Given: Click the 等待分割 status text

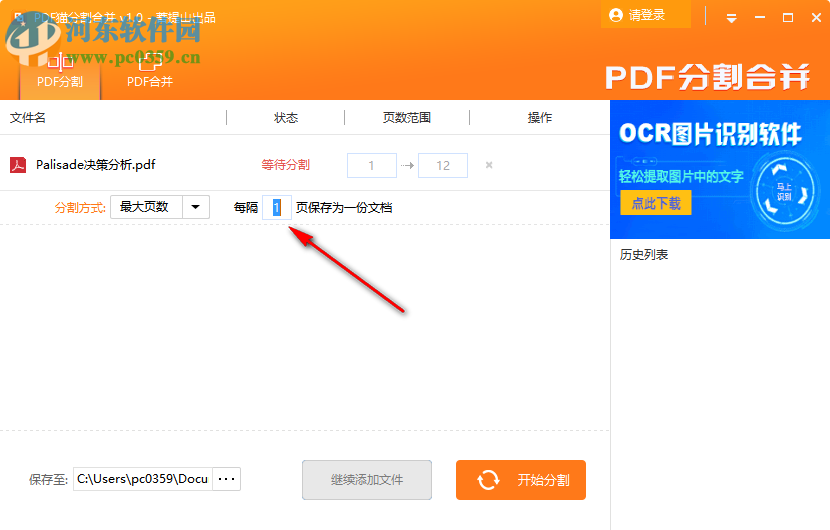Looking at the screenshot, I should 285,165.
